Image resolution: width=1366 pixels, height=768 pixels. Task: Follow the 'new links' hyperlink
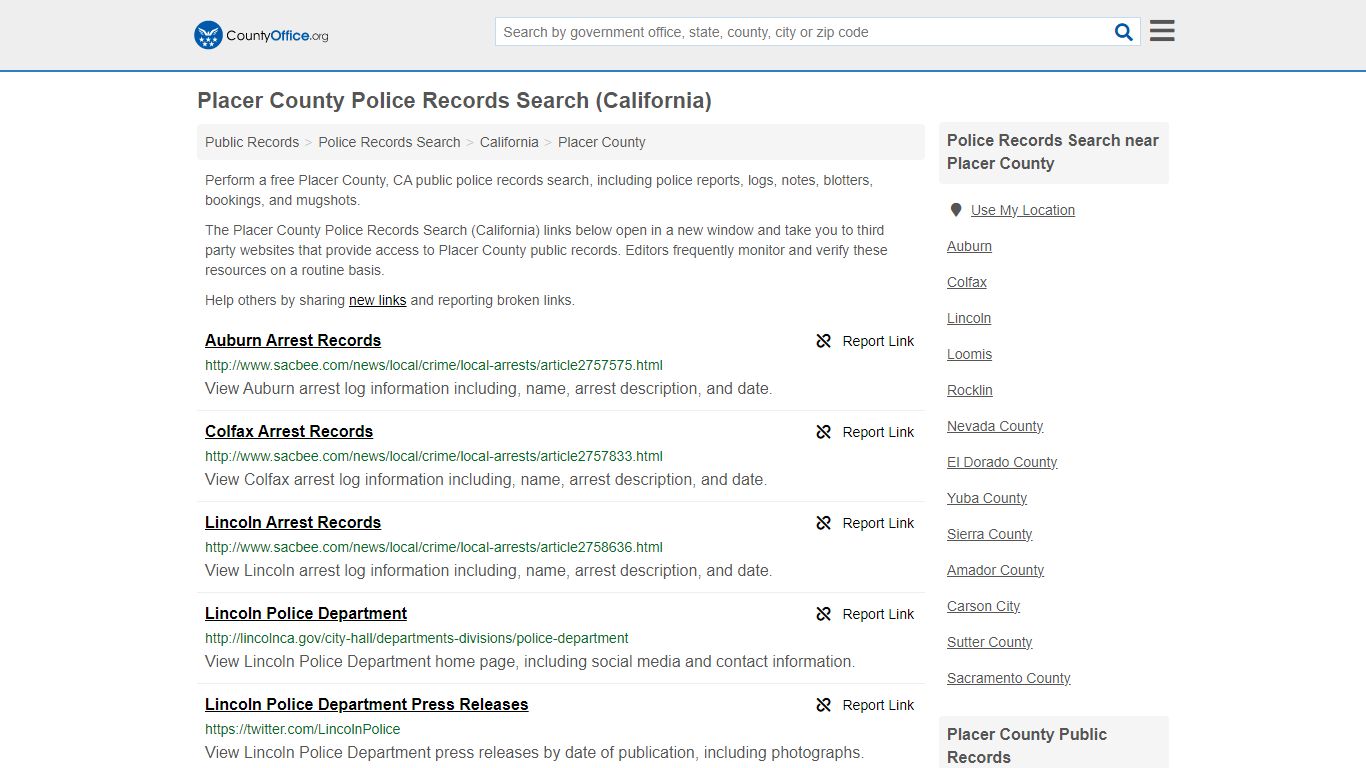pos(377,300)
